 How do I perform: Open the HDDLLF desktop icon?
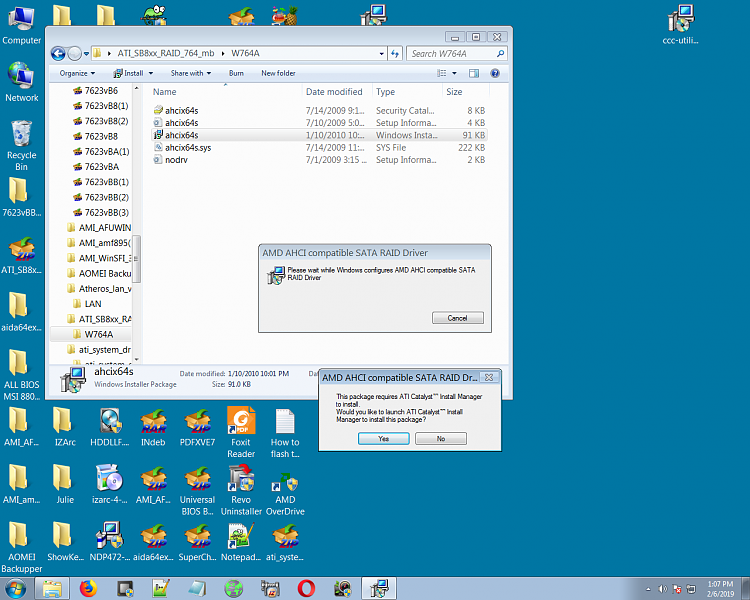pos(110,427)
